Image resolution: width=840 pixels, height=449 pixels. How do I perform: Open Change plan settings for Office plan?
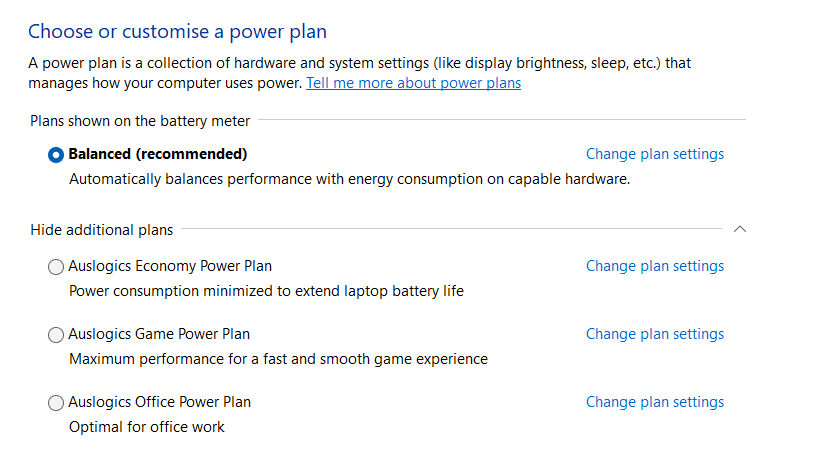654,402
